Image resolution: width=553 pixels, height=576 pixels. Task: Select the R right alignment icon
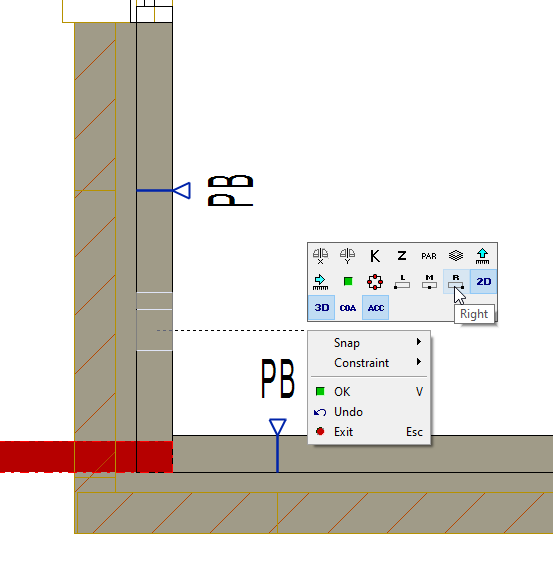tap(456, 282)
